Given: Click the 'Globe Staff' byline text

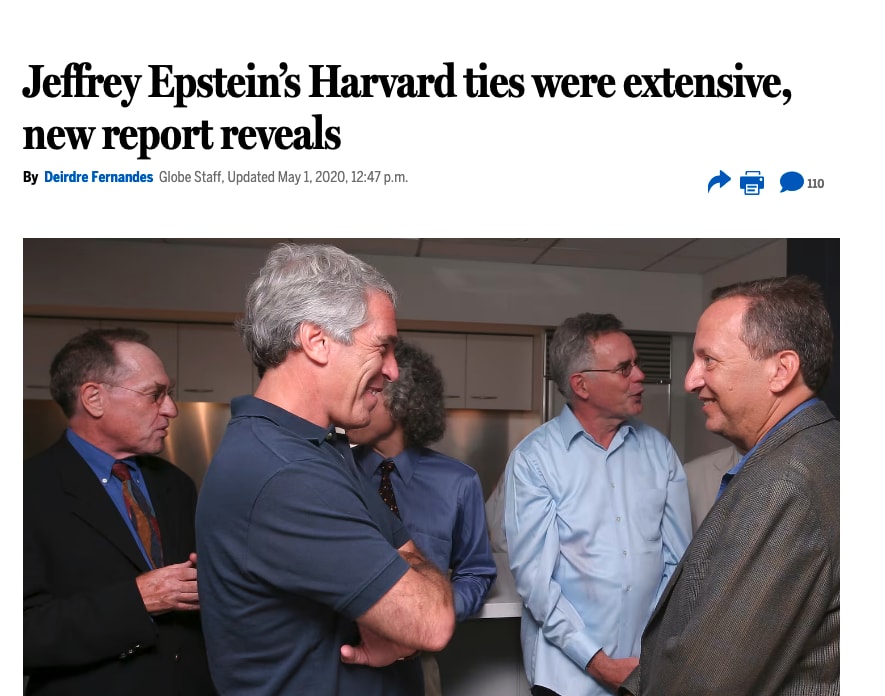Looking at the screenshot, I should (191, 177).
